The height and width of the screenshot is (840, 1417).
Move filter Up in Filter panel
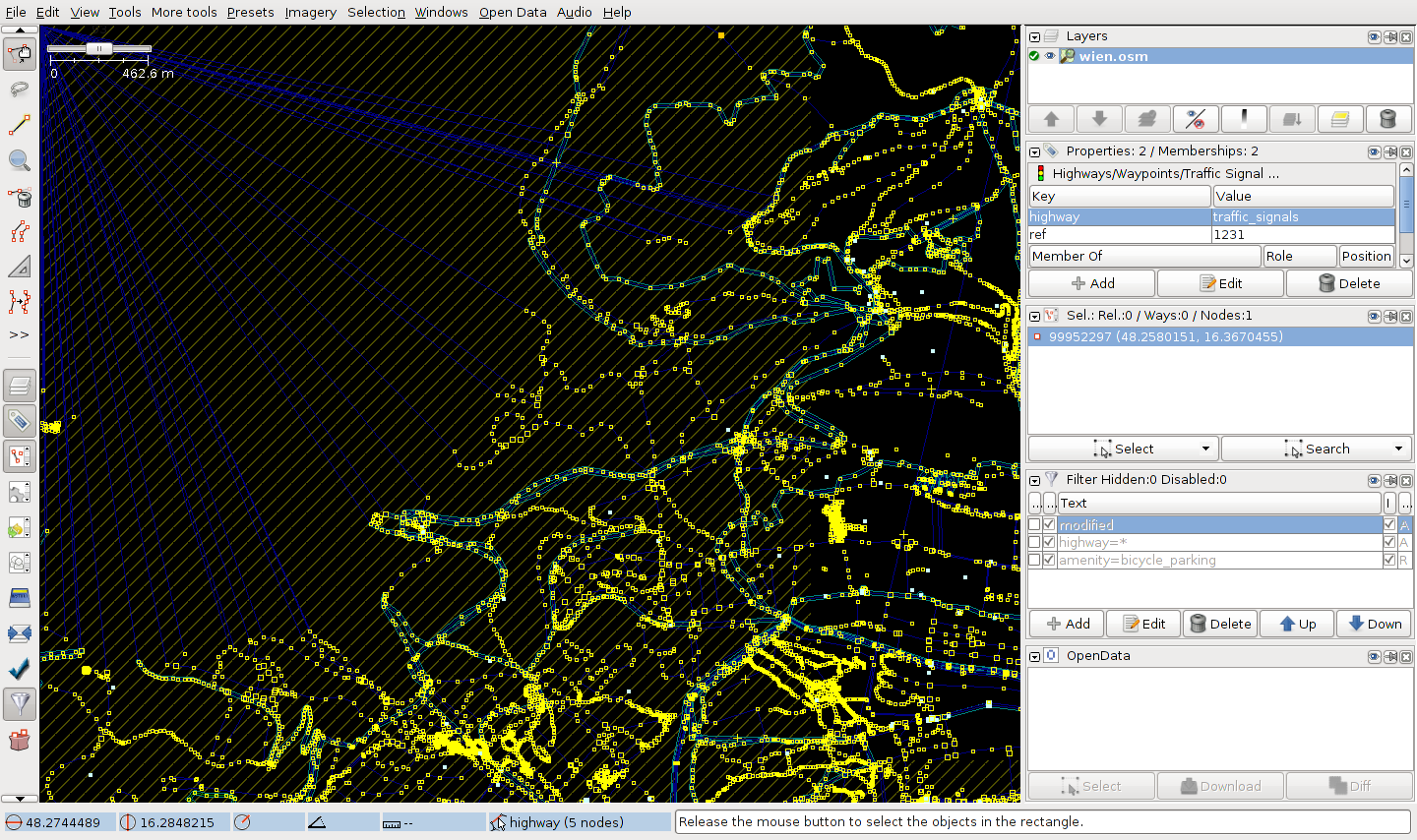1296,624
